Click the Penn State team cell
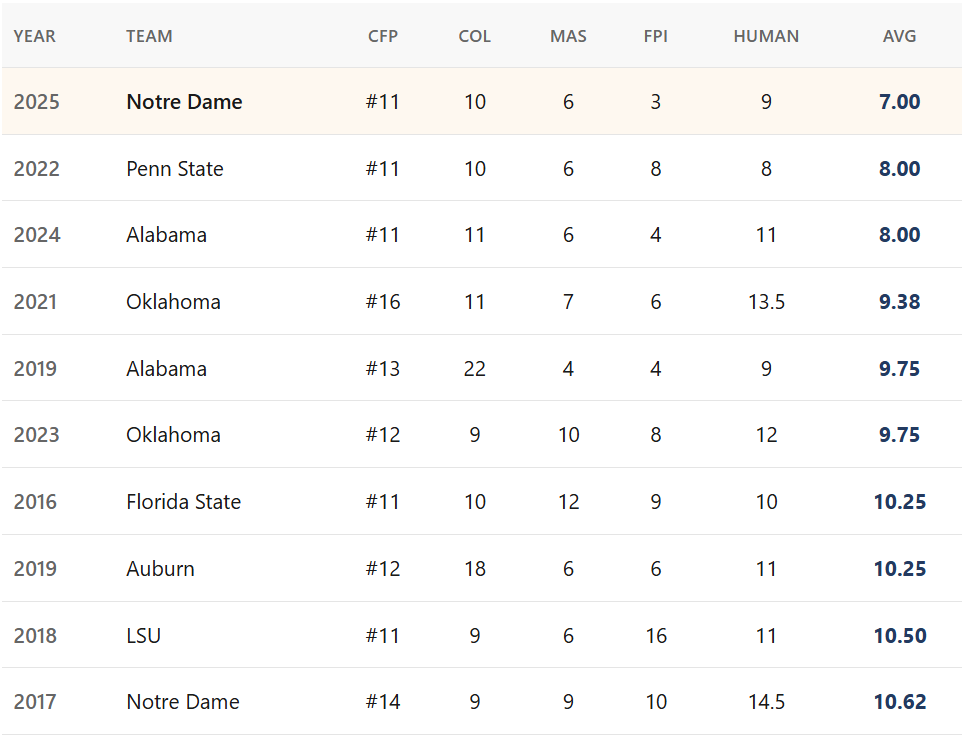 (175, 169)
